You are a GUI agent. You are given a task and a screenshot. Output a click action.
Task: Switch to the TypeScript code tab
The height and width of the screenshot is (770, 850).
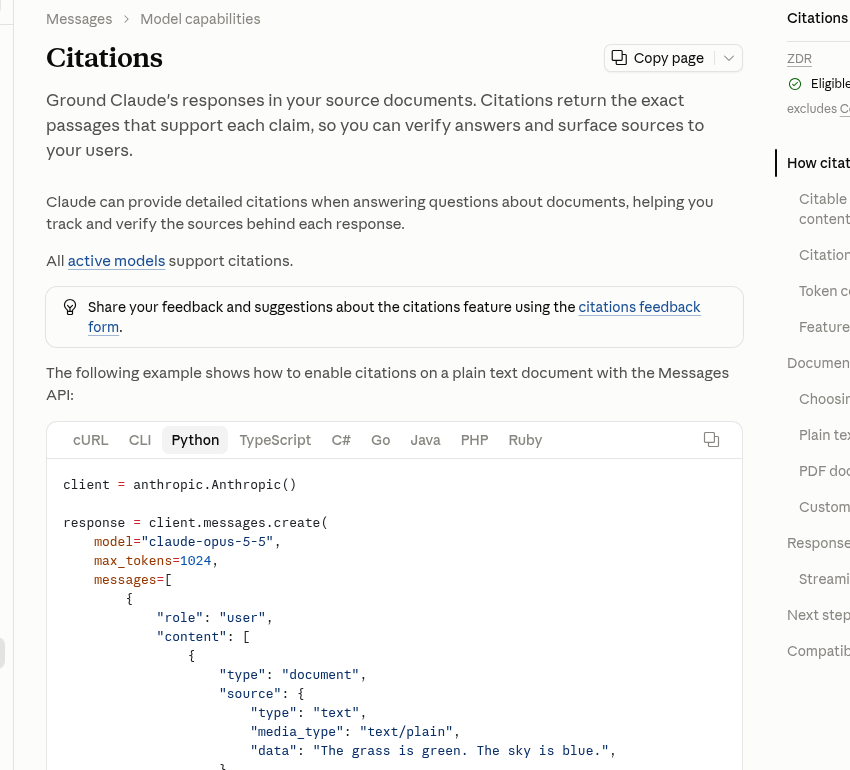coord(275,440)
